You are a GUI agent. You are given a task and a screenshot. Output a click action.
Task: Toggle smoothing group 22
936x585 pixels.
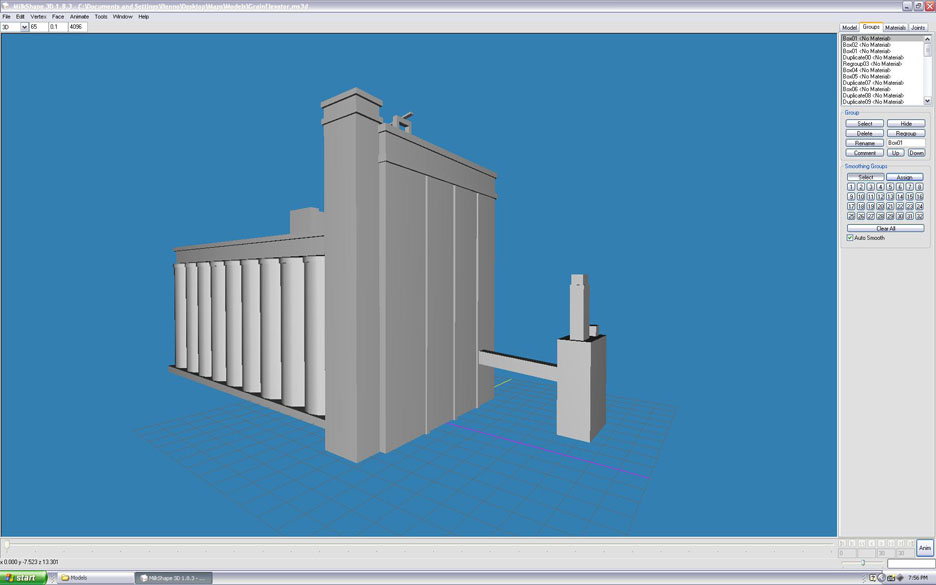pyautogui.click(x=900, y=207)
